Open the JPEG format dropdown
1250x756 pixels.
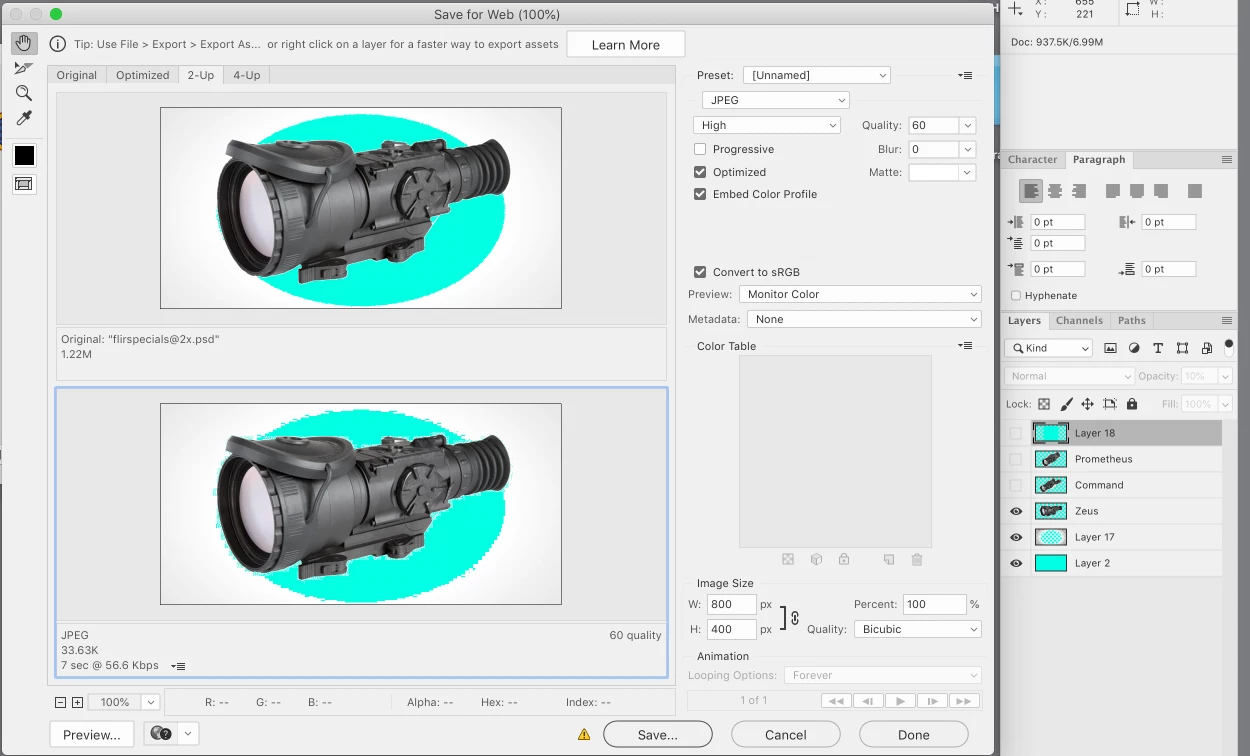pyautogui.click(x=775, y=100)
